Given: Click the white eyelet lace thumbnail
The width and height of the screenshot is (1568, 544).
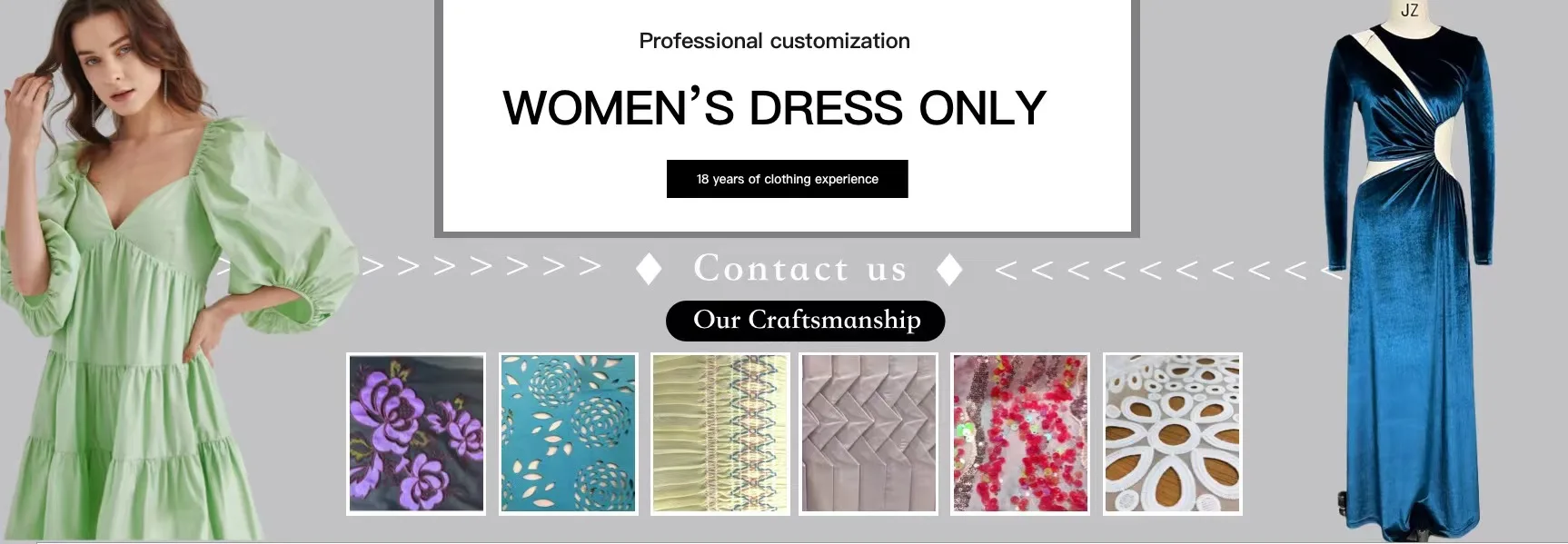Looking at the screenshot, I should (1173, 434).
